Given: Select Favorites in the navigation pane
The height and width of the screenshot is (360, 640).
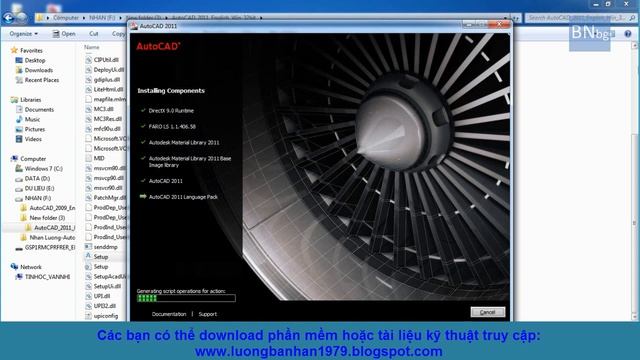Looking at the screenshot, I should point(31,51).
